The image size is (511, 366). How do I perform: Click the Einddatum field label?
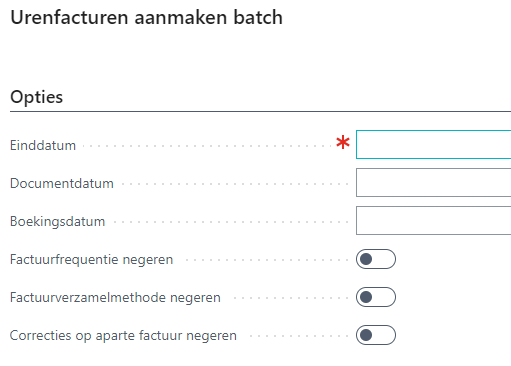43,146
